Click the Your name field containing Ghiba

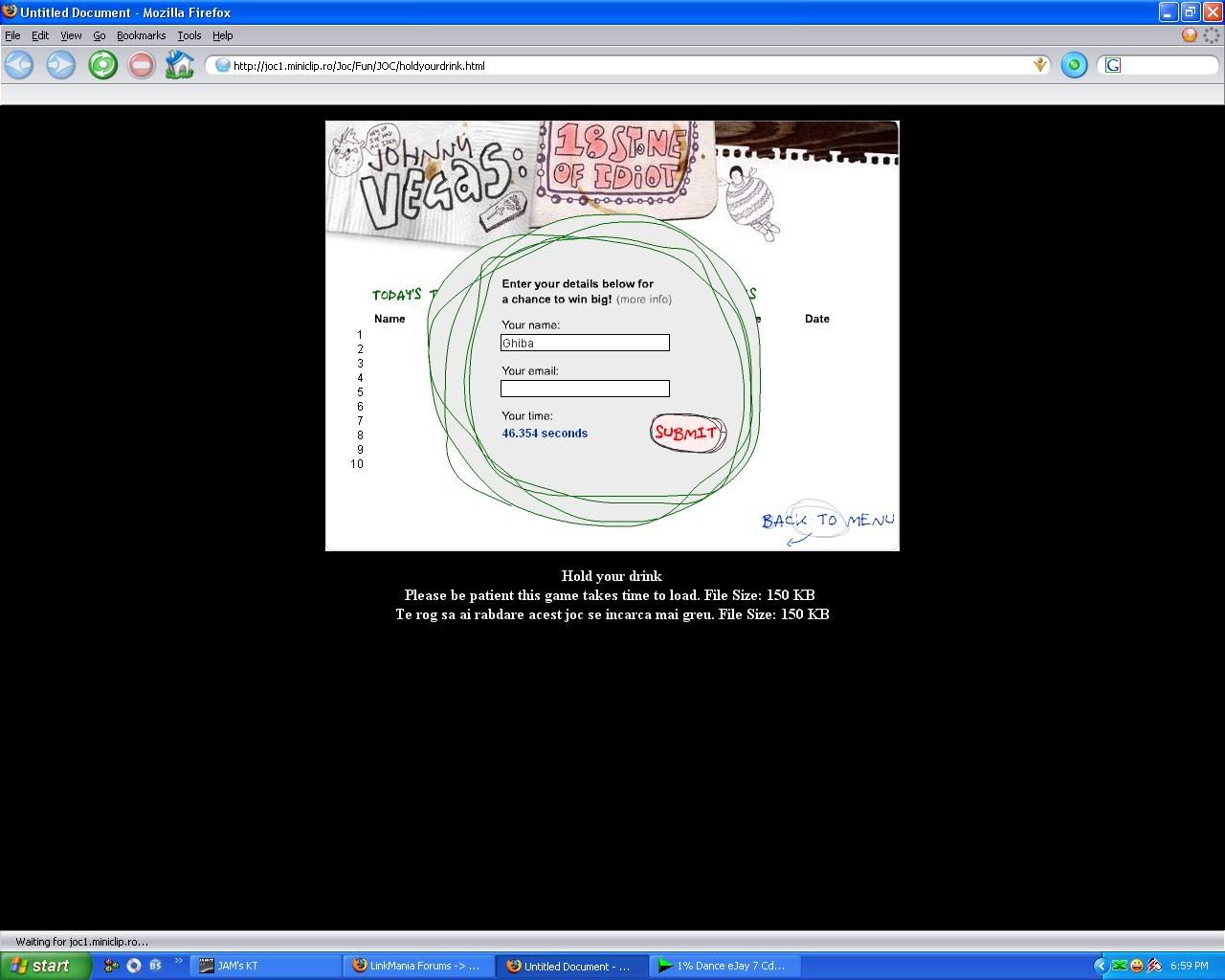click(585, 343)
